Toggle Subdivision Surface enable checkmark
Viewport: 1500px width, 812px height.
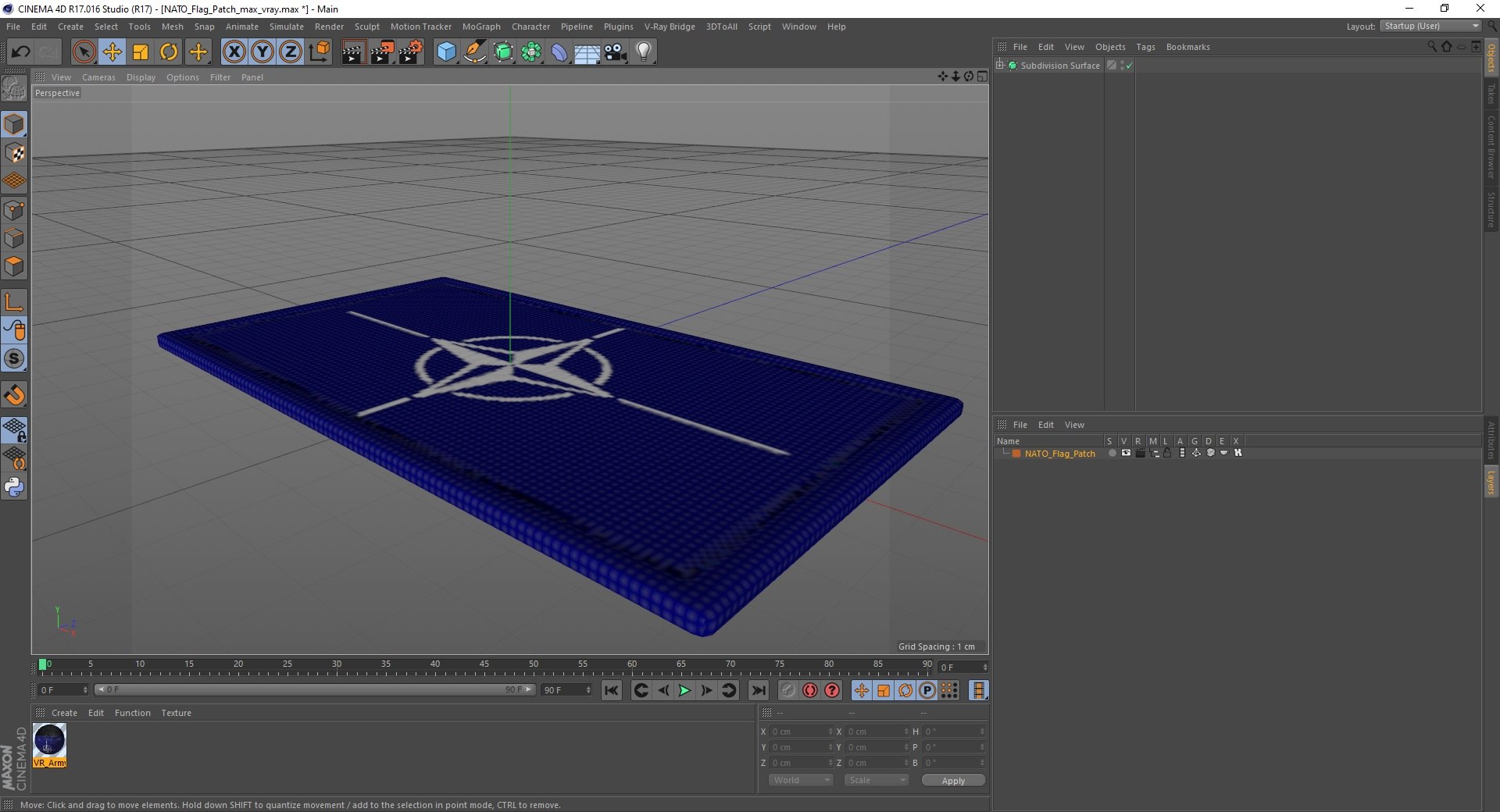[x=1129, y=66]
